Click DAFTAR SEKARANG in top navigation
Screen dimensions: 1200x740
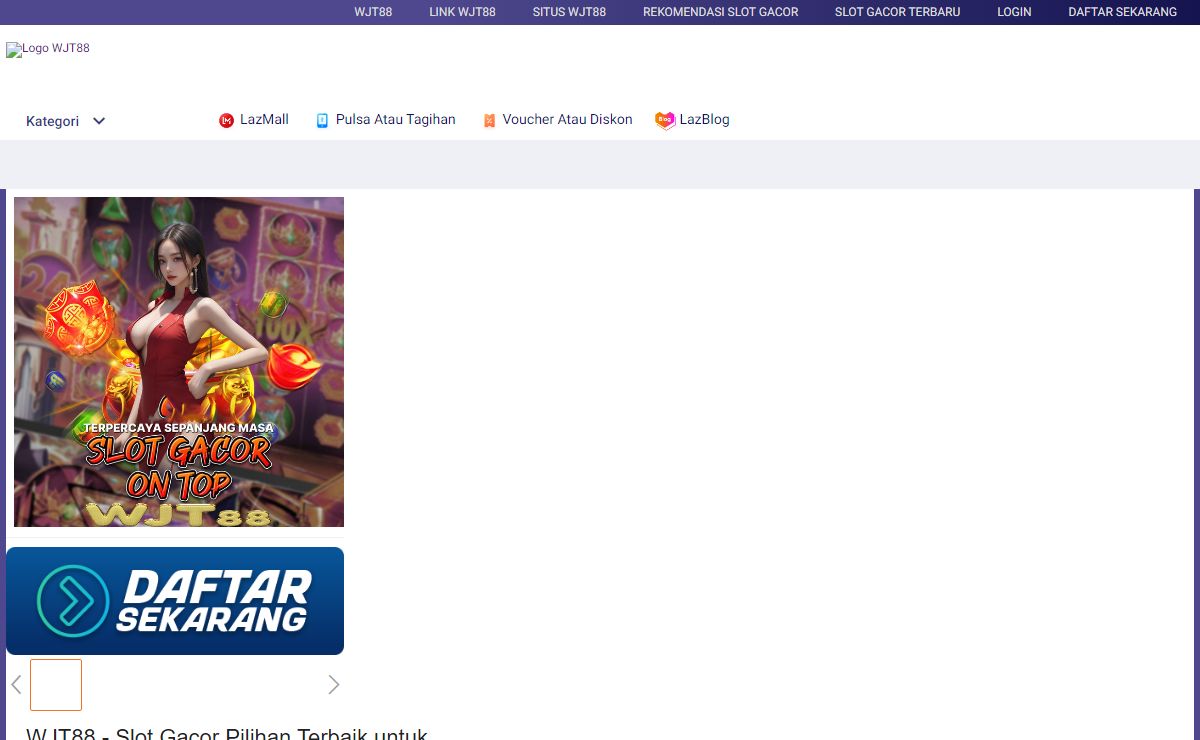coord(1122,12)
